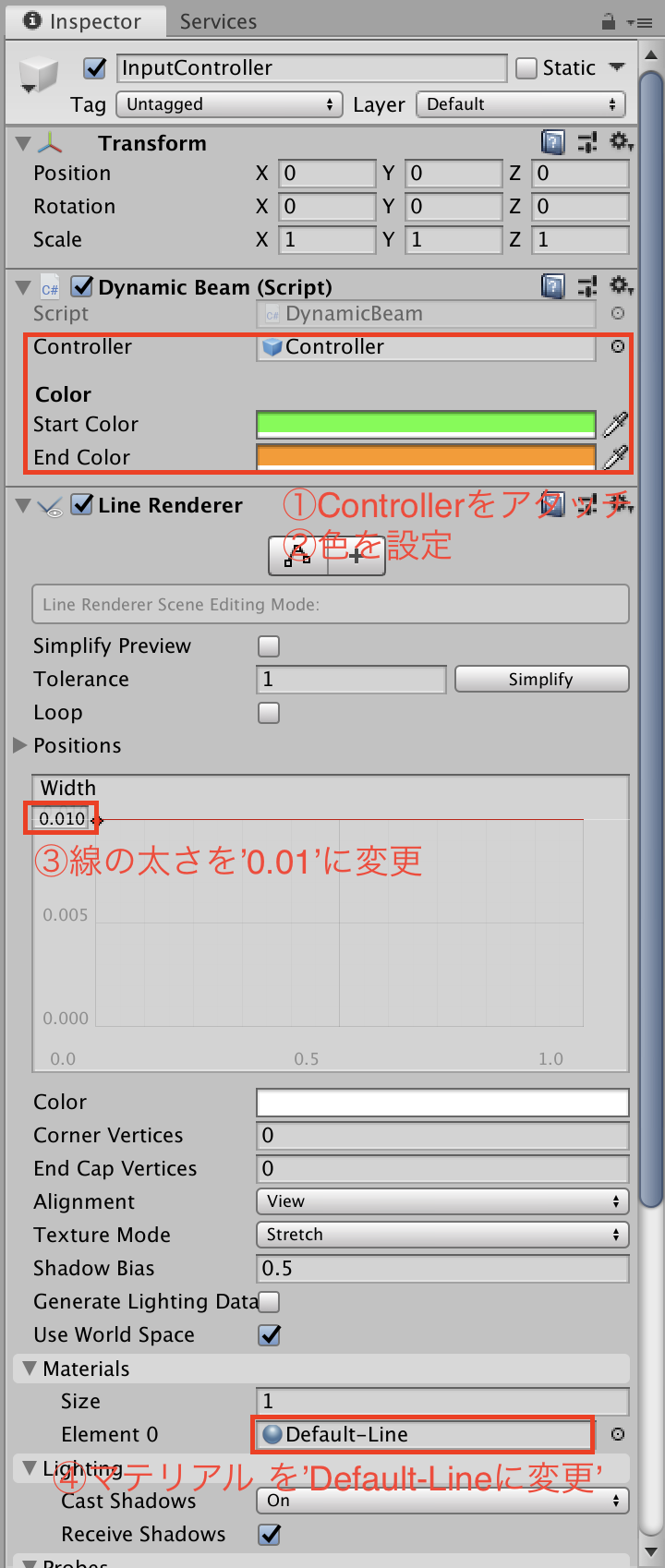This screenshot has height=1568, width=665.
Task: Click the Tolerance value field
Action: (x=351, y=680)
